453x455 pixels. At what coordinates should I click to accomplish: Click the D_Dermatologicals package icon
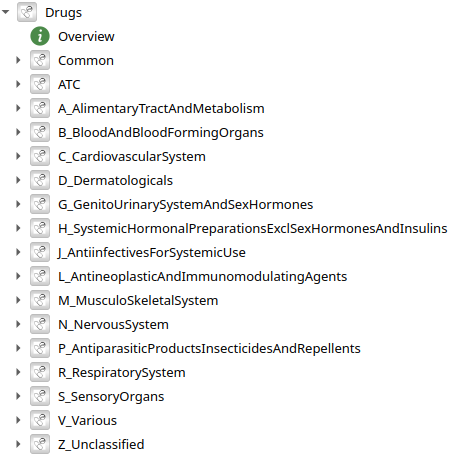[40, 180]
